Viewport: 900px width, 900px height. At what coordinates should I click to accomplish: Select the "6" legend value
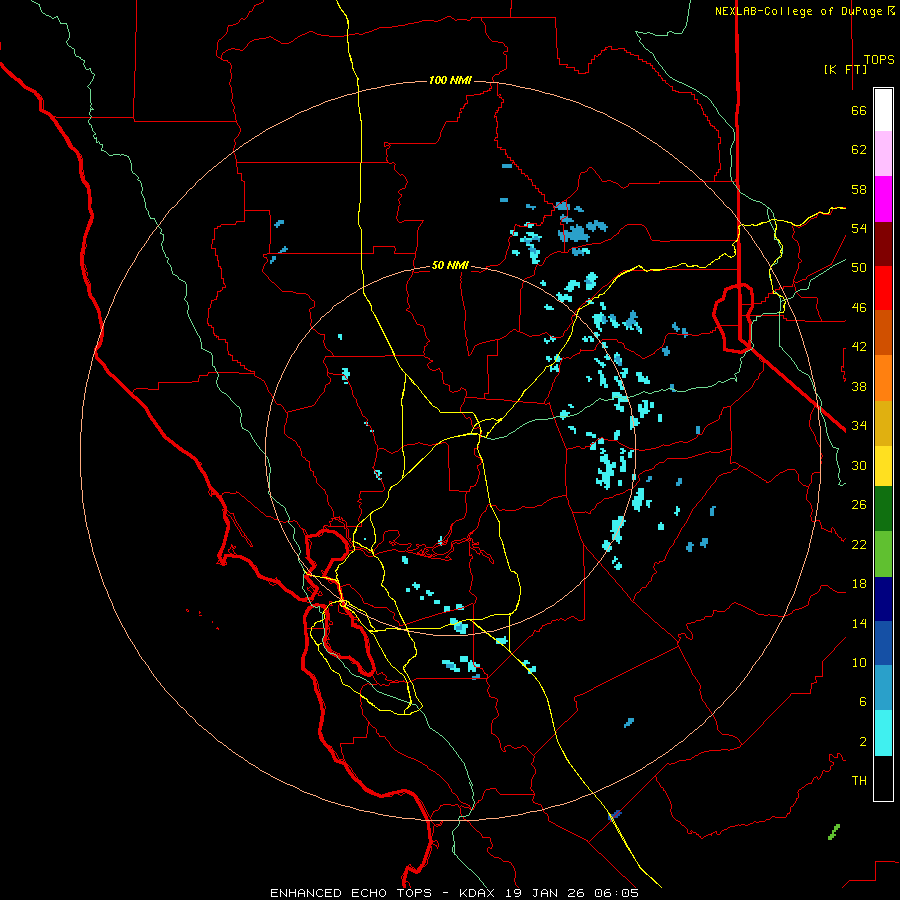pos(862,702)
